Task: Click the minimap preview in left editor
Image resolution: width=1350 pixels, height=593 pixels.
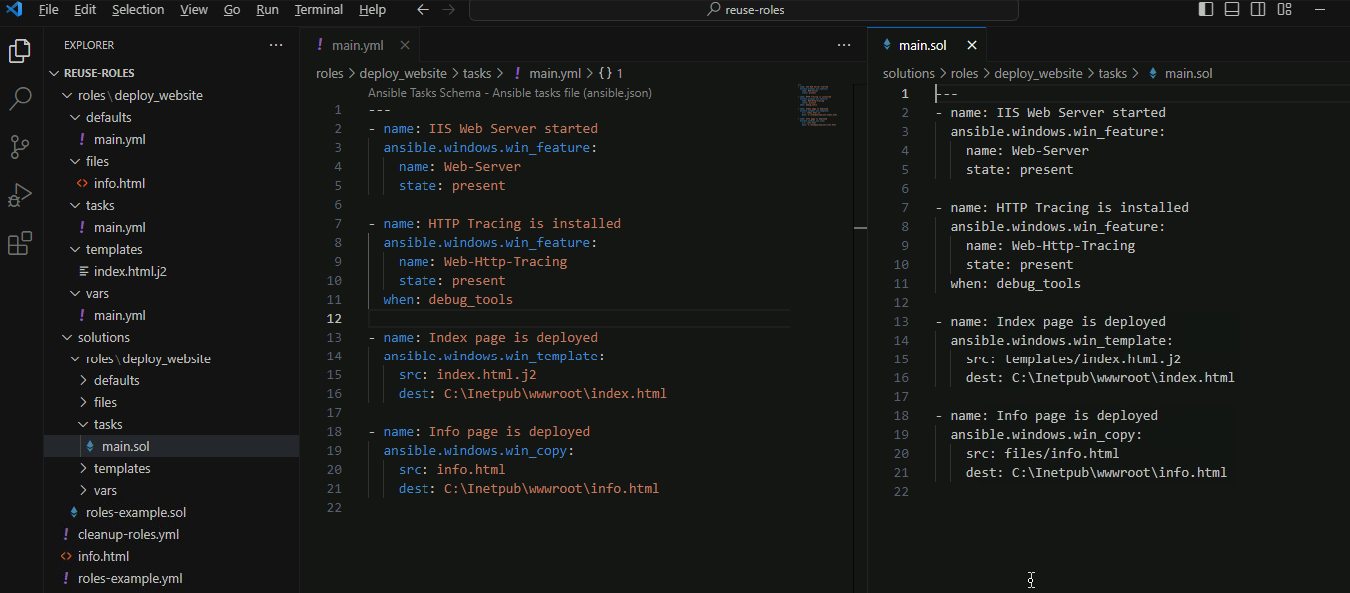Action: [818, 102]
